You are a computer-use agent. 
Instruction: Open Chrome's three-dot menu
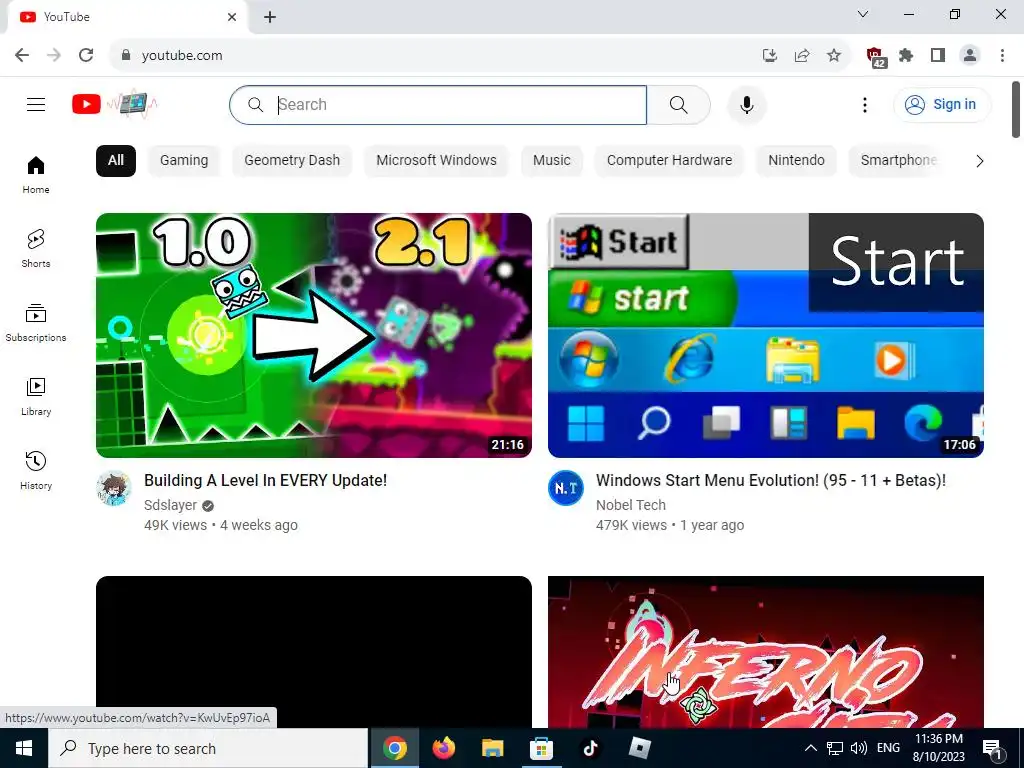[1002, 56]
